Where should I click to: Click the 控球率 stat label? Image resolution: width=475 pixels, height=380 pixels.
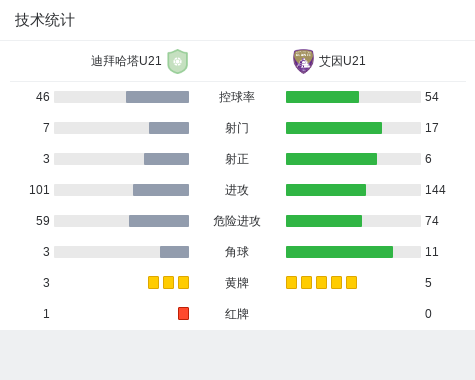[237, 97]
